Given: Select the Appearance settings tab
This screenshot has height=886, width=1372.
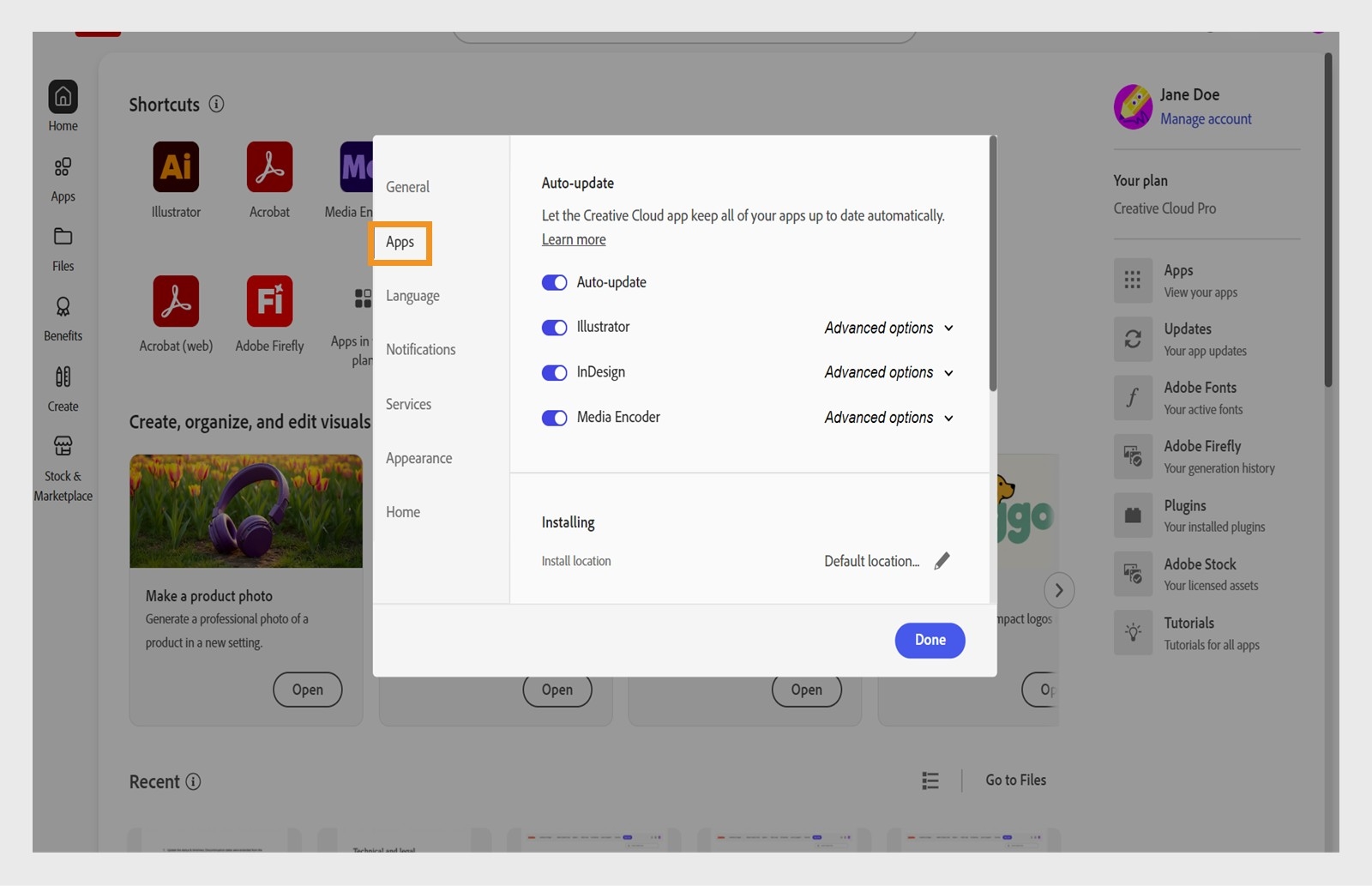Looking at the screenshot, I should 419,458.
